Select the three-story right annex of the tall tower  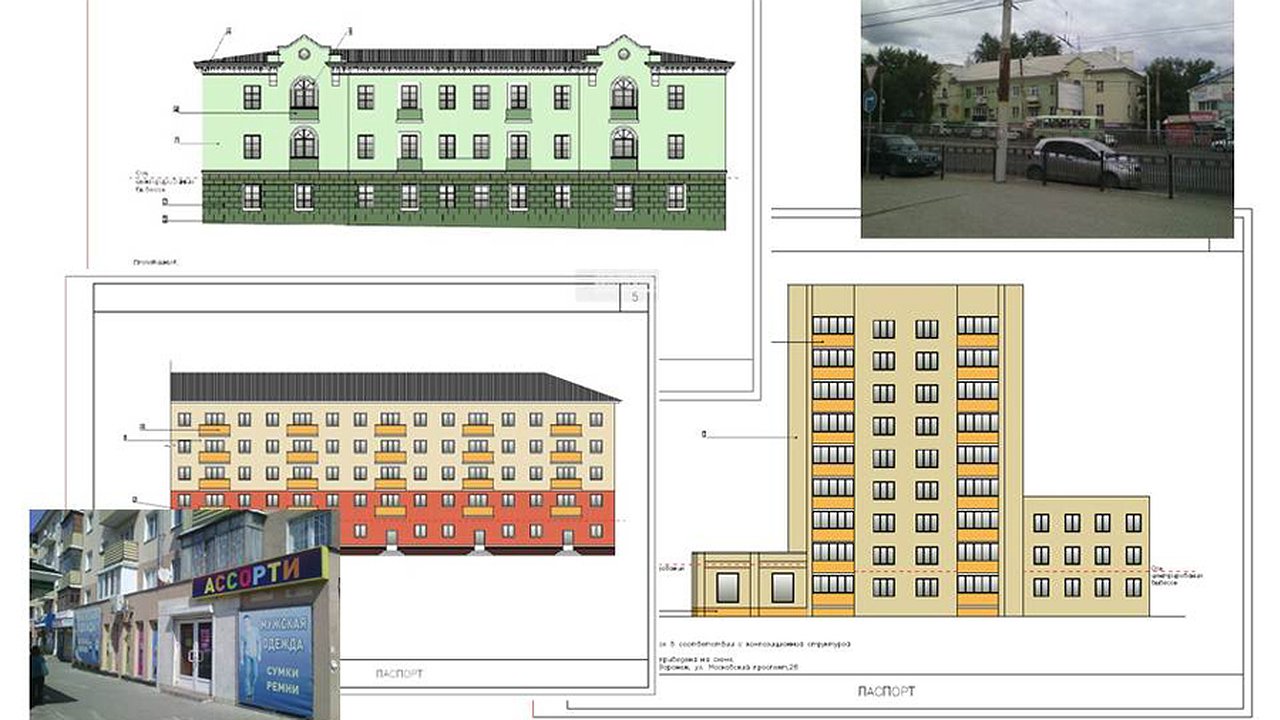[1085, 554]
